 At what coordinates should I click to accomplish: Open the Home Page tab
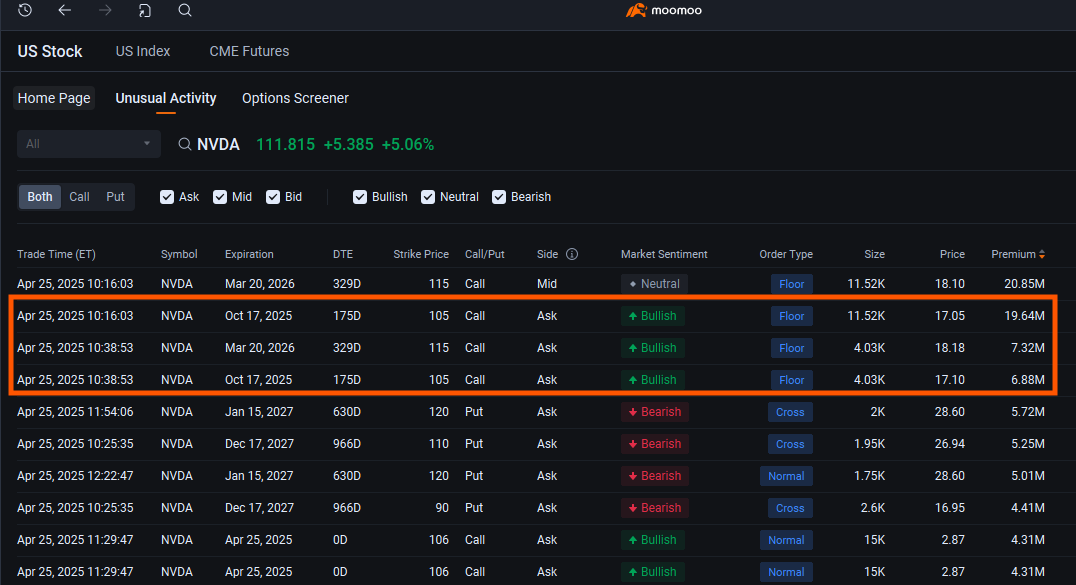point(54,98)
